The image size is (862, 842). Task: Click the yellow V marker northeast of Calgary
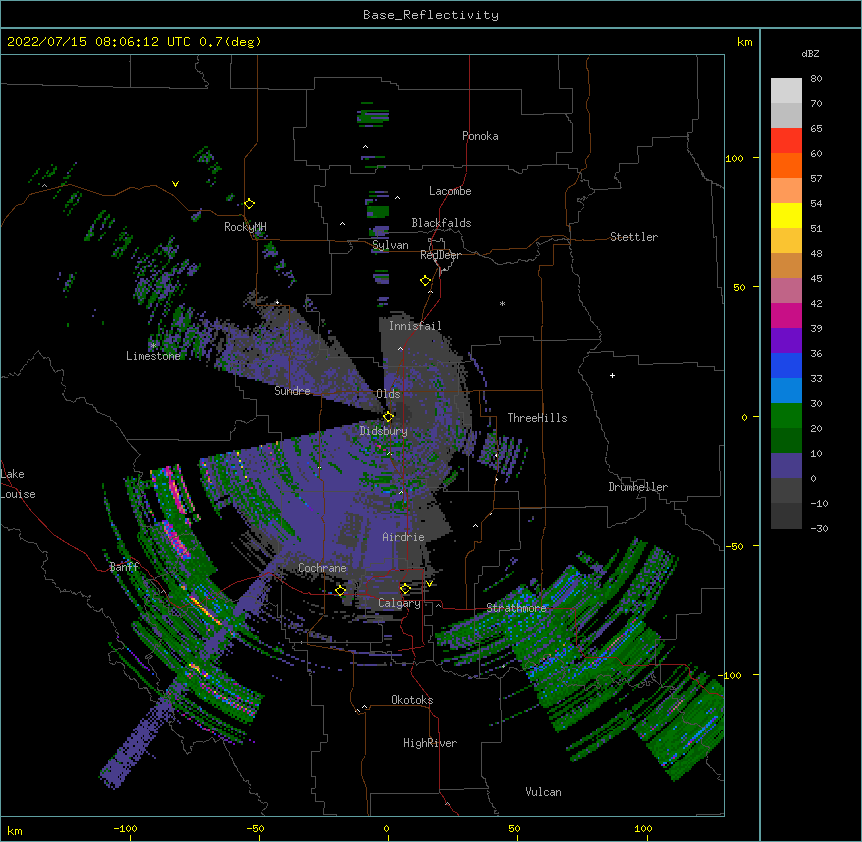click(429, 584)
